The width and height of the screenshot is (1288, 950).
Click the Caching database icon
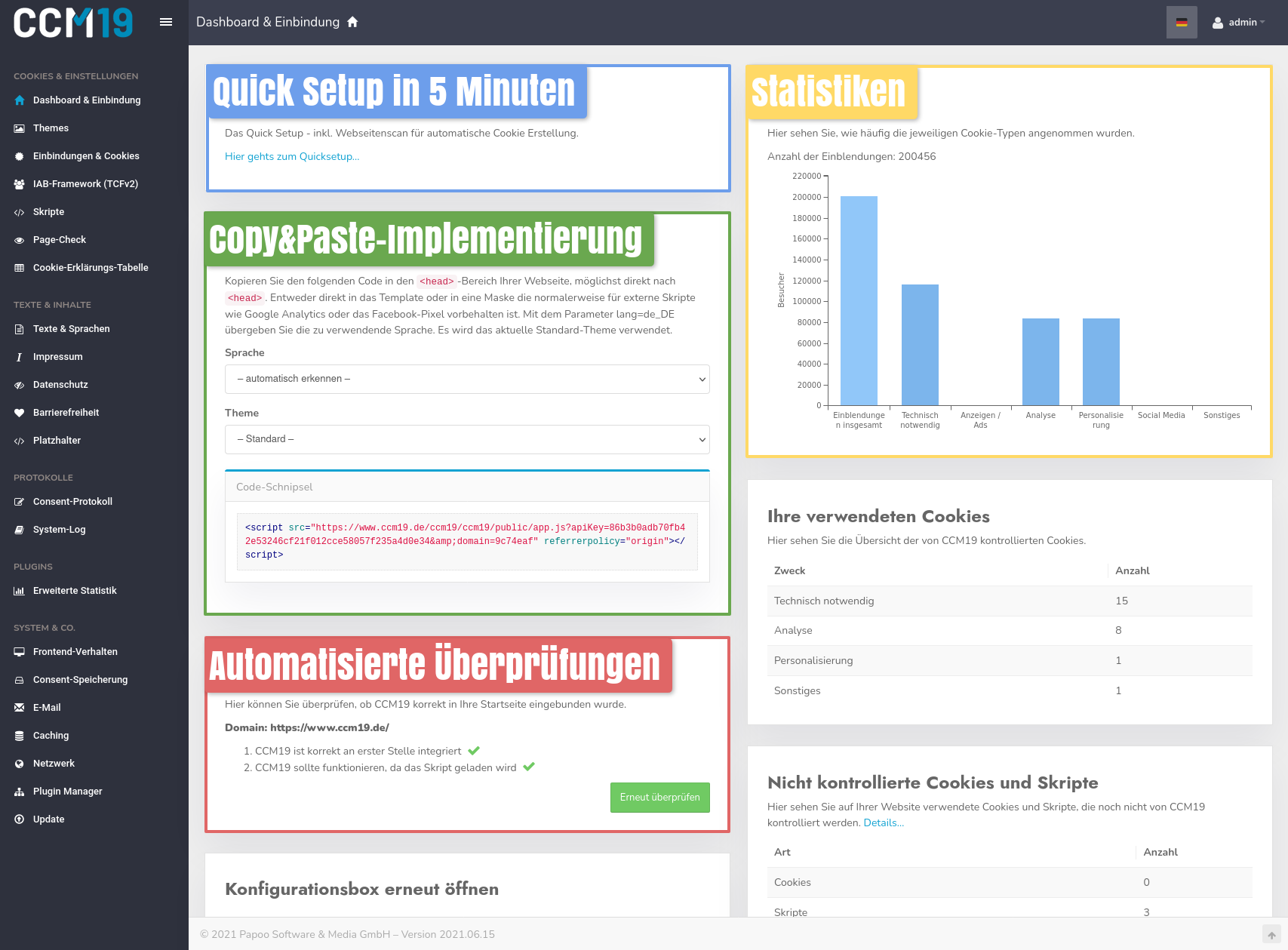20,736
